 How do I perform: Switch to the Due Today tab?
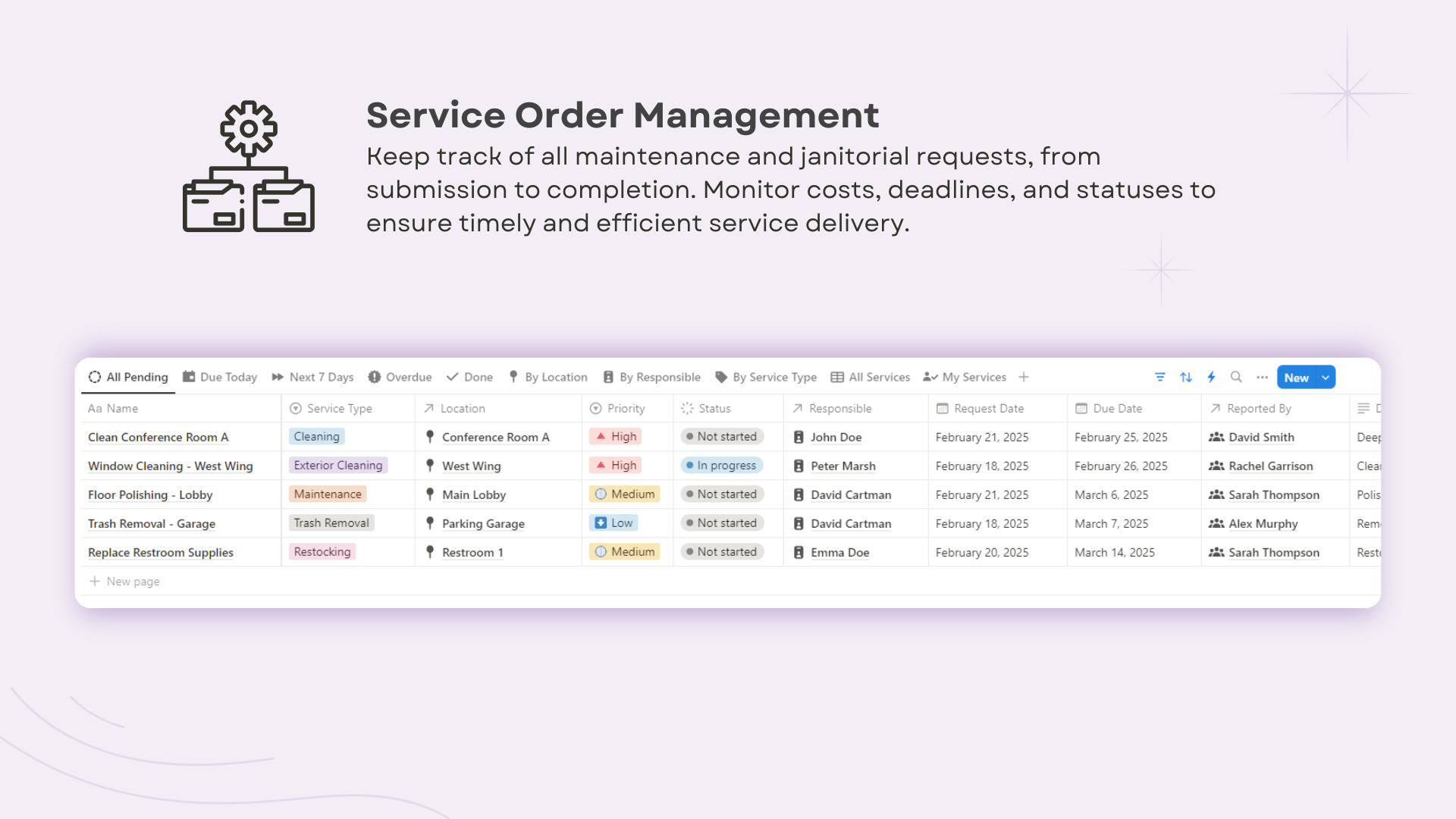coord(220,377)
